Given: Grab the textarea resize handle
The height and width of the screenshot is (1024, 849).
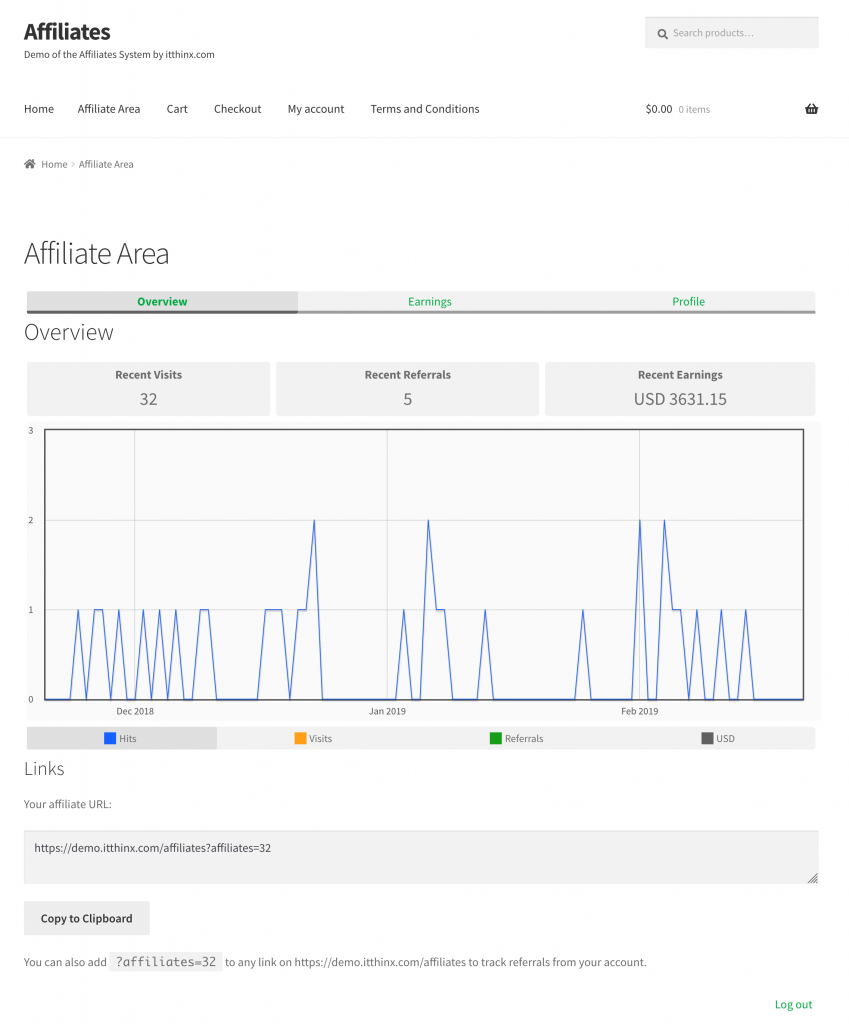Looking at the screenshot, I should [812, 878].
